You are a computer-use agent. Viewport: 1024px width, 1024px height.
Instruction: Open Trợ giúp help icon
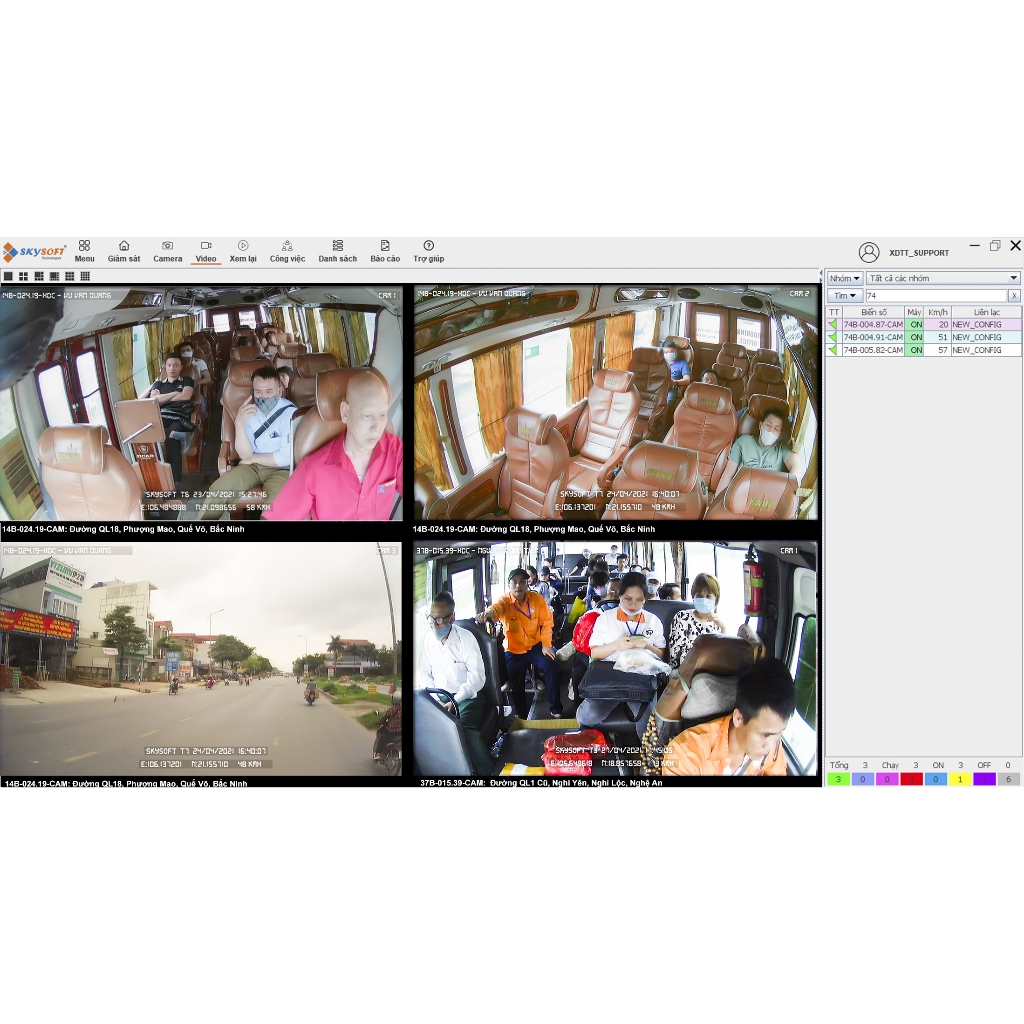428,250
